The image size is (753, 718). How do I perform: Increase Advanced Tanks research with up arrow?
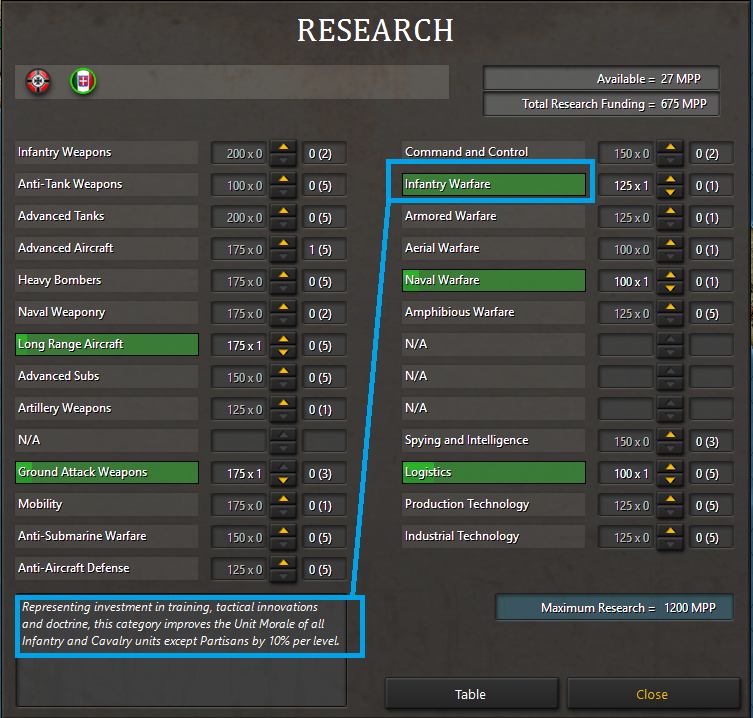[284, 211]
